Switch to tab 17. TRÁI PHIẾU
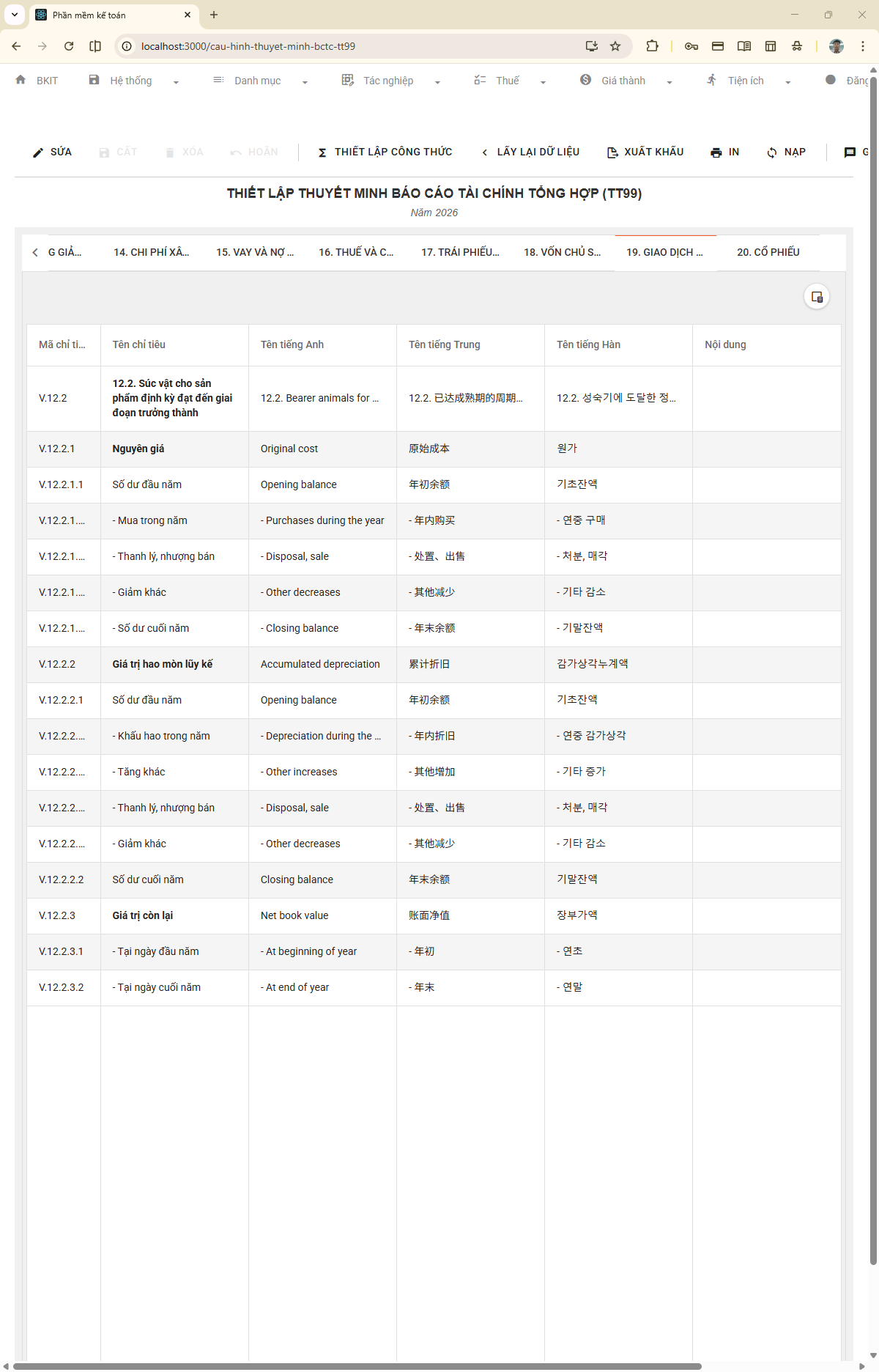Image resolution: width=879 pixels, height=1372 pixels. tap(460, 252)
